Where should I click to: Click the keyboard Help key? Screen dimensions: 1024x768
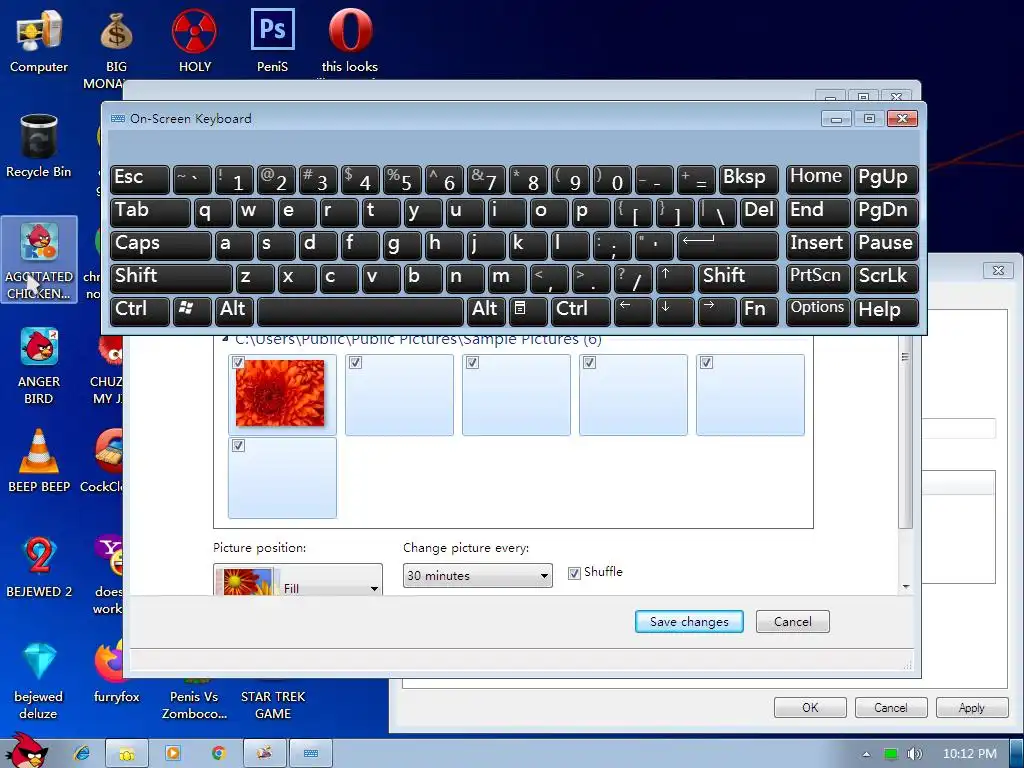(886, 312)
